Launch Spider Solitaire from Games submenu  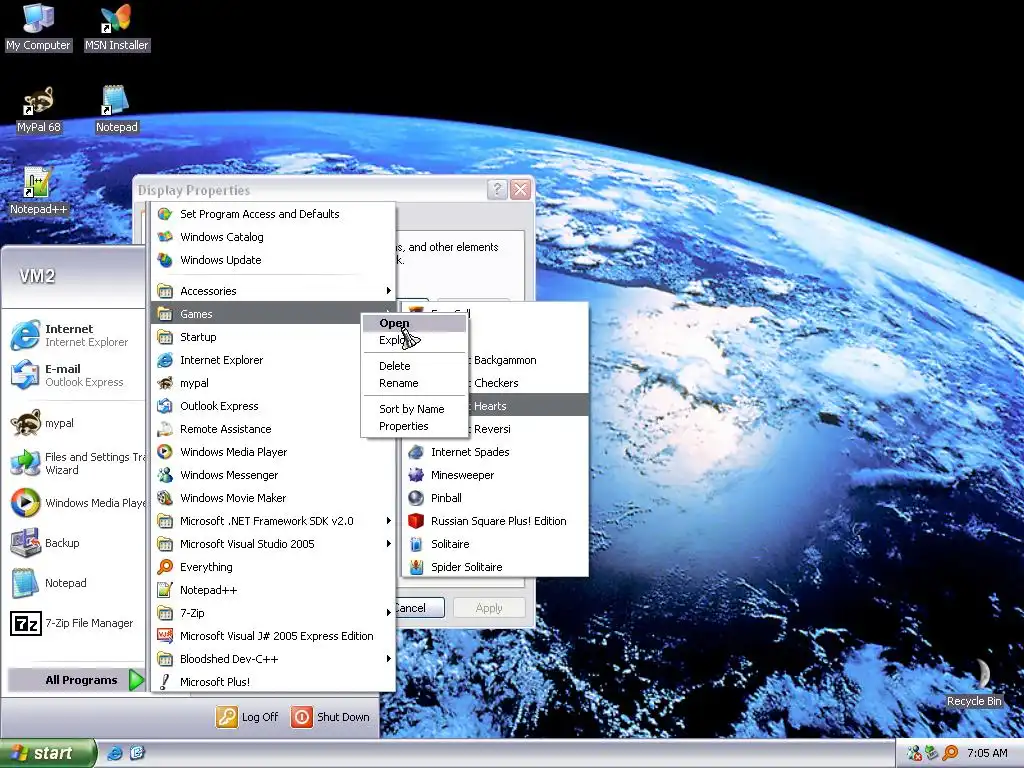click(x=495, y=567)
